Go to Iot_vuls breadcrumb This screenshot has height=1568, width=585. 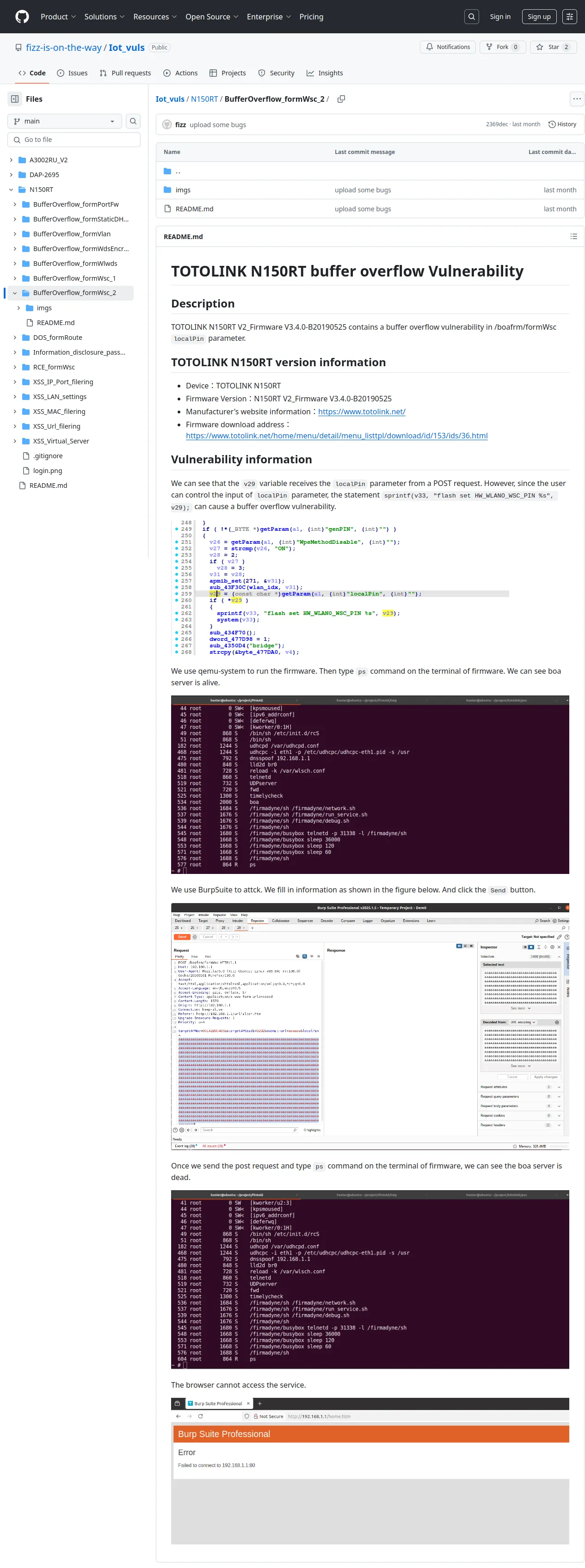click(170, 98)
